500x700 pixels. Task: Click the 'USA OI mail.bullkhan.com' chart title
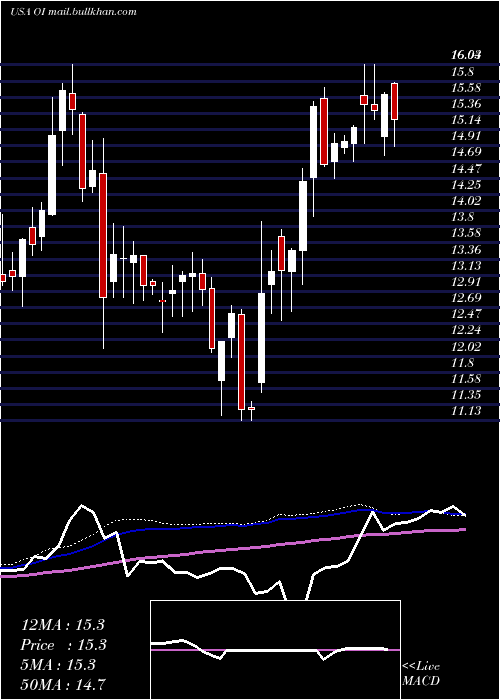pos(74,12)
